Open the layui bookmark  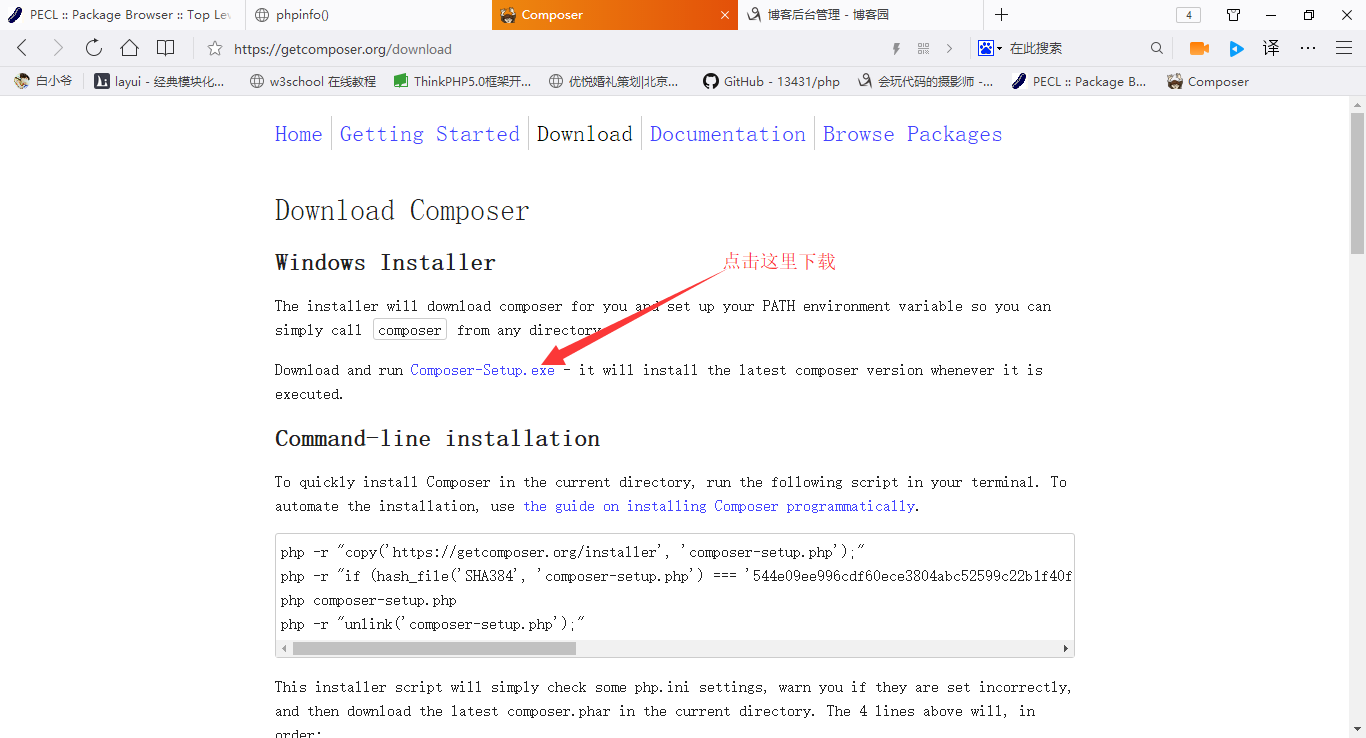(x=160, y=82)
